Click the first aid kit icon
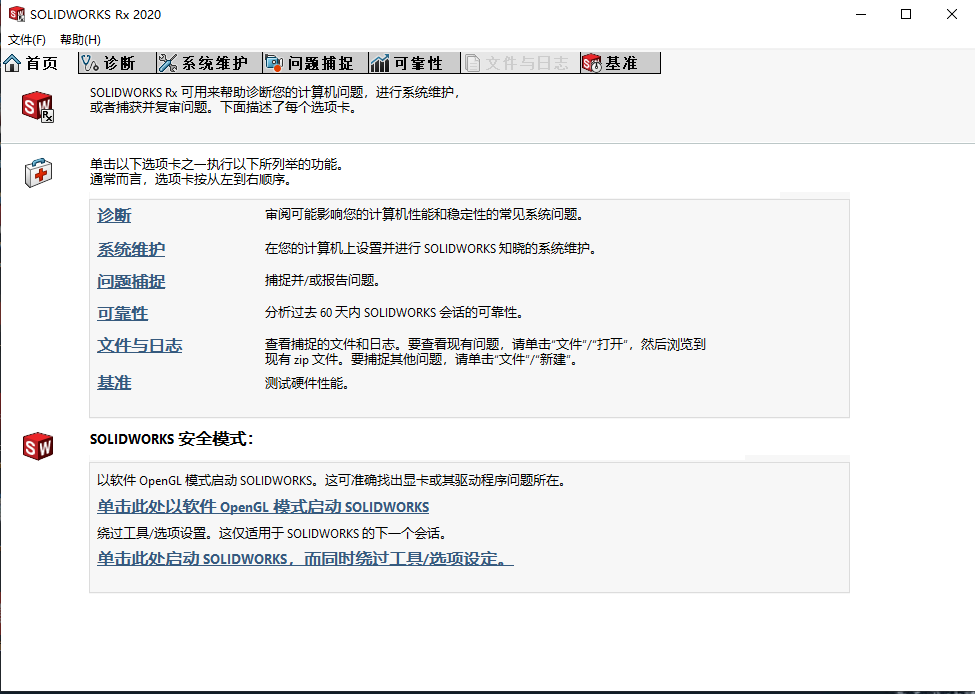 [39, 172]
